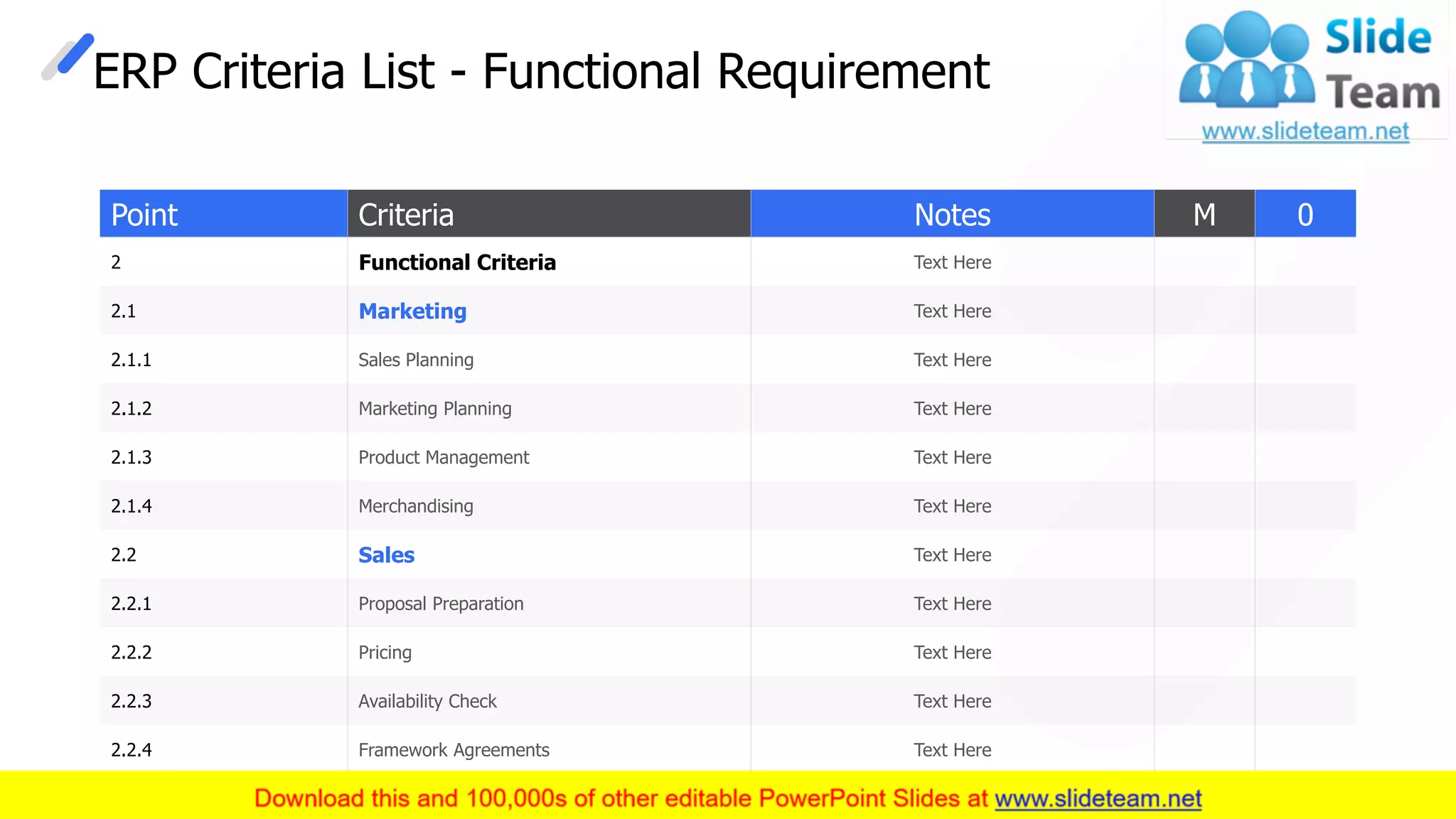Image resolution: width=1456 pixels, height=819 pixels.
Task: Click the M column header
Action: pyautogui.click(x=1204, y=213)
